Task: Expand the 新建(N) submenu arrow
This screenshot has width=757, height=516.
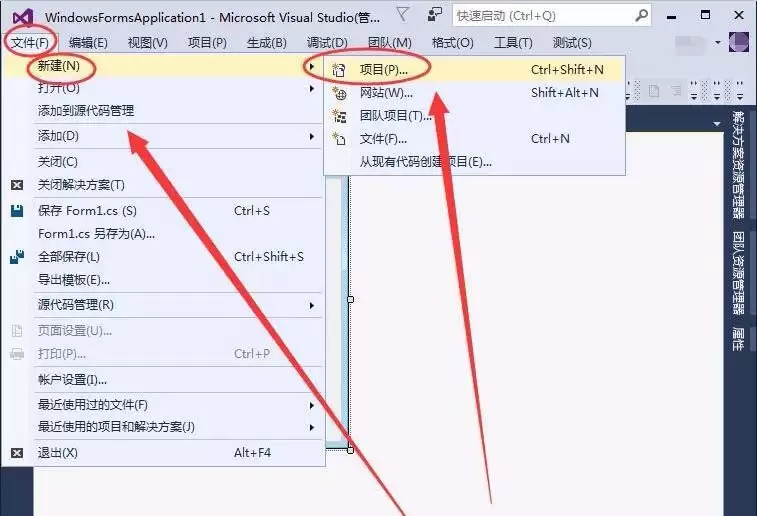Action: pos(312,66)
